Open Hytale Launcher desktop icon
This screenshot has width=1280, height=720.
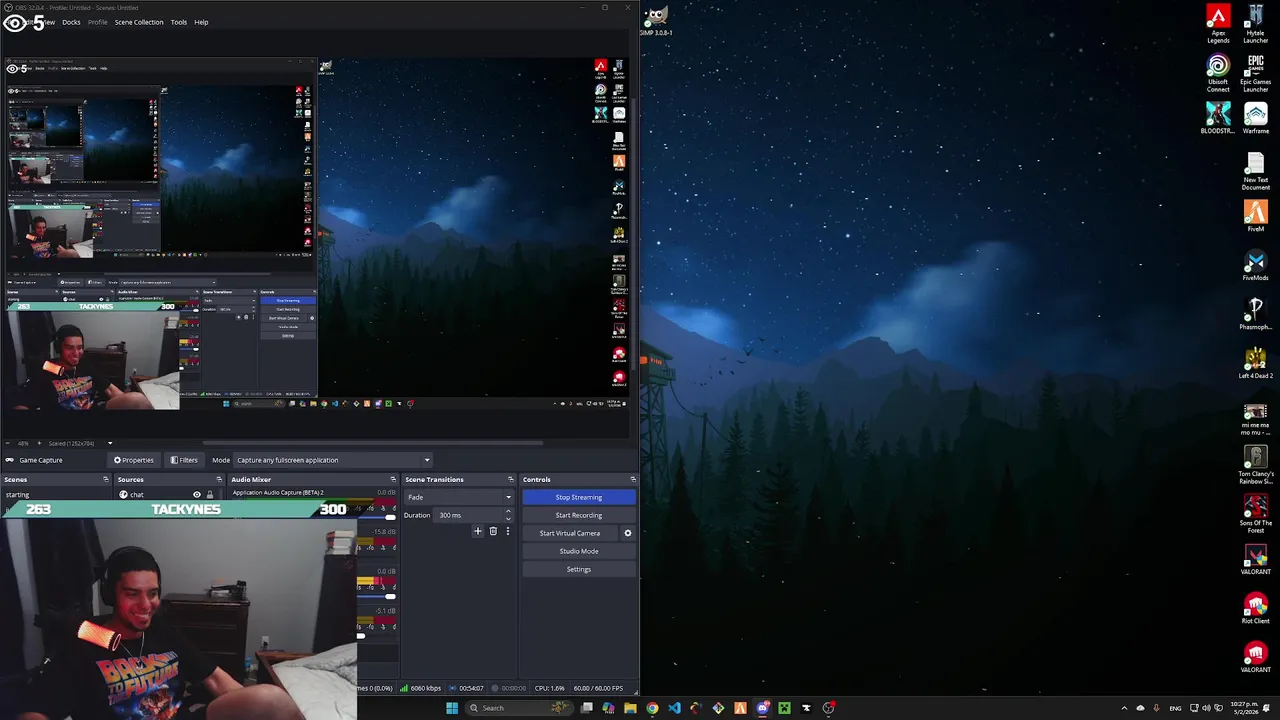click(1256, 24)
